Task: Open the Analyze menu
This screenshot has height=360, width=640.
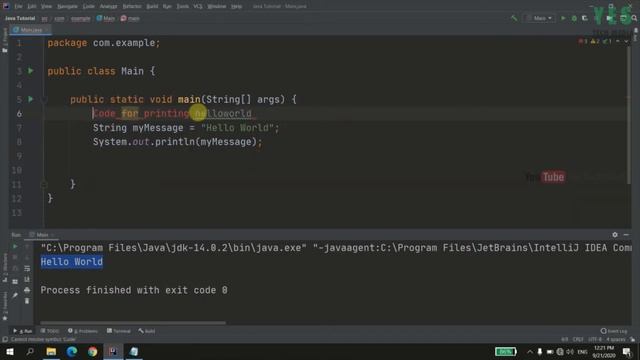Action: [108, 6]
